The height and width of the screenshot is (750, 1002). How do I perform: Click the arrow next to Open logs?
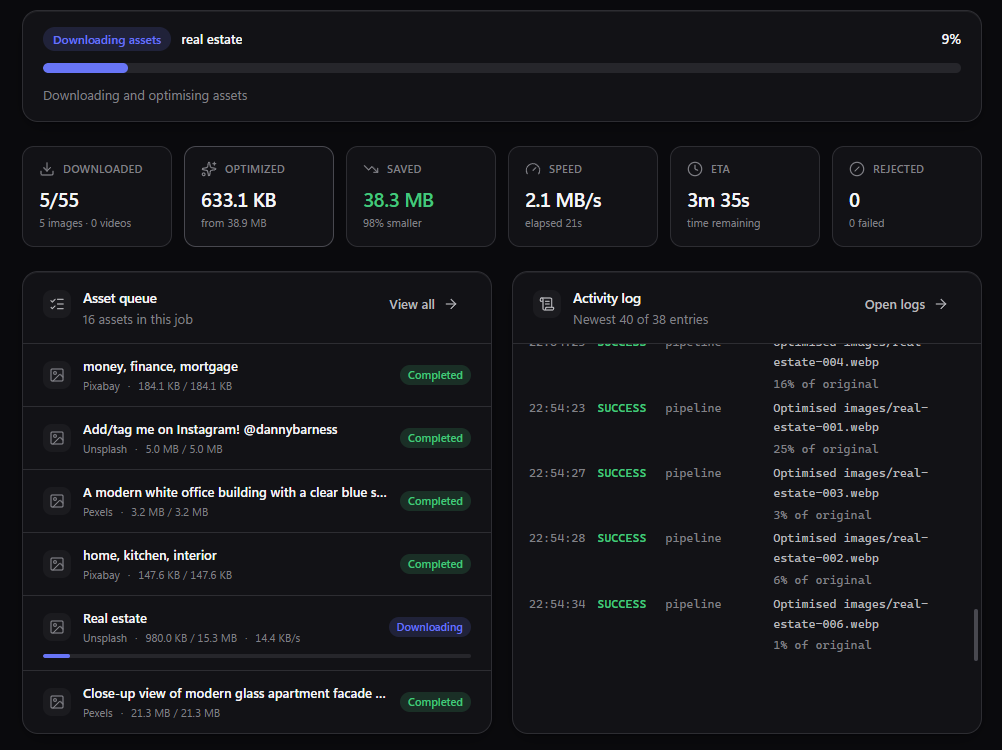[941, 304]
